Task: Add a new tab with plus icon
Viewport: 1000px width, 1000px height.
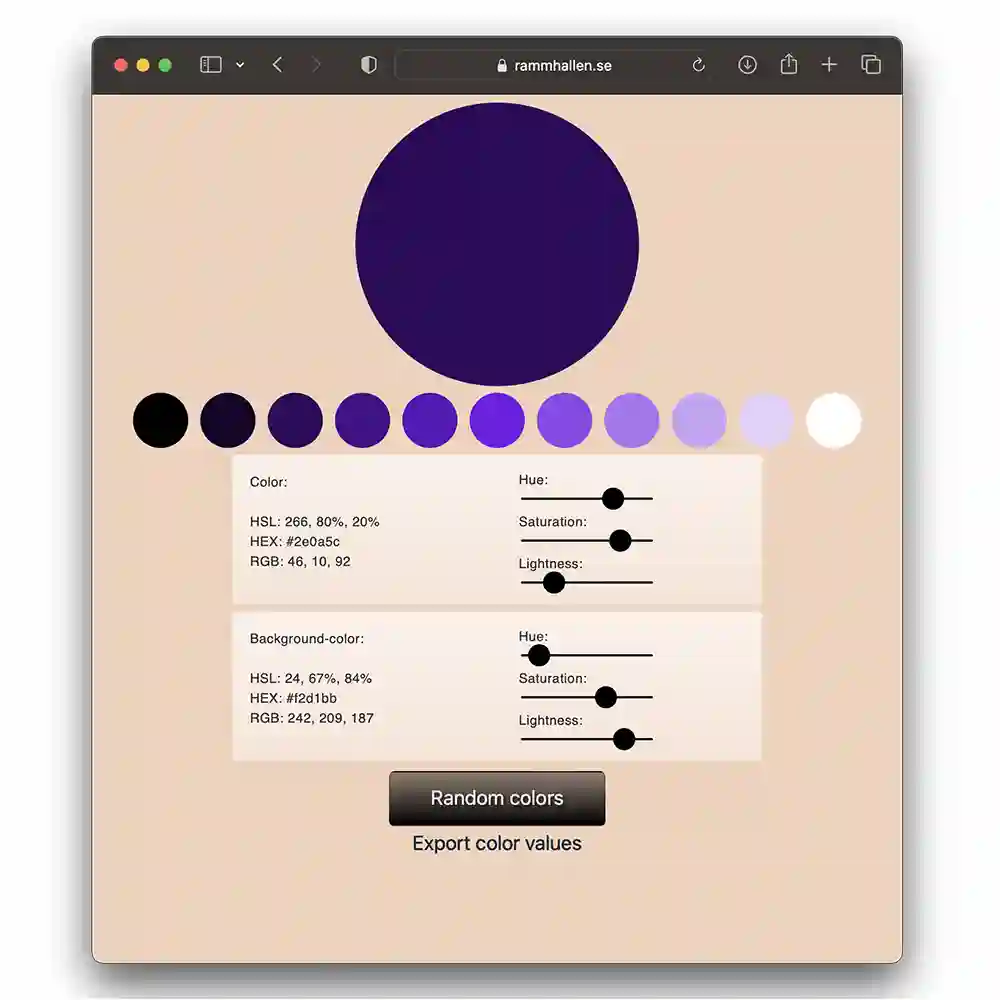Action: coord(829,64)
